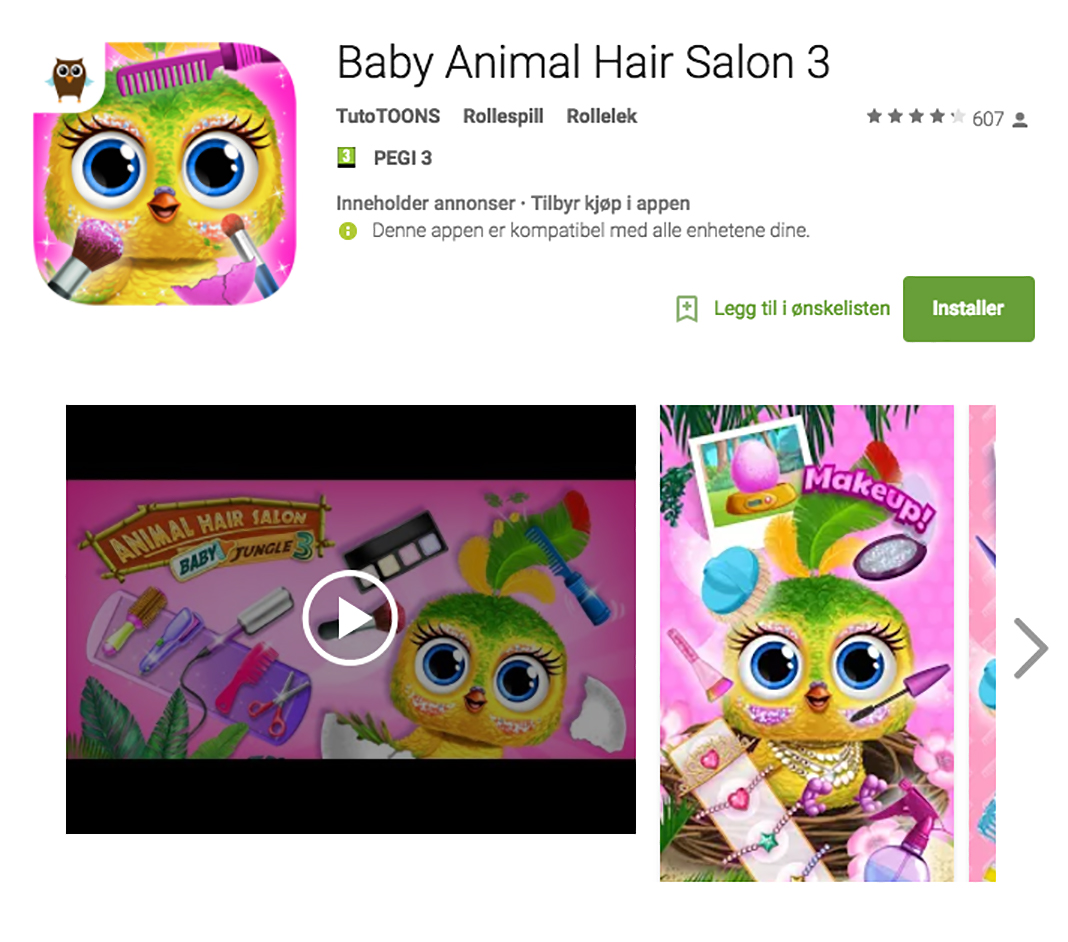This screenshot has width=1068, height=942.
Task: Open the Rollespill category link
Action: pos(503,116)
